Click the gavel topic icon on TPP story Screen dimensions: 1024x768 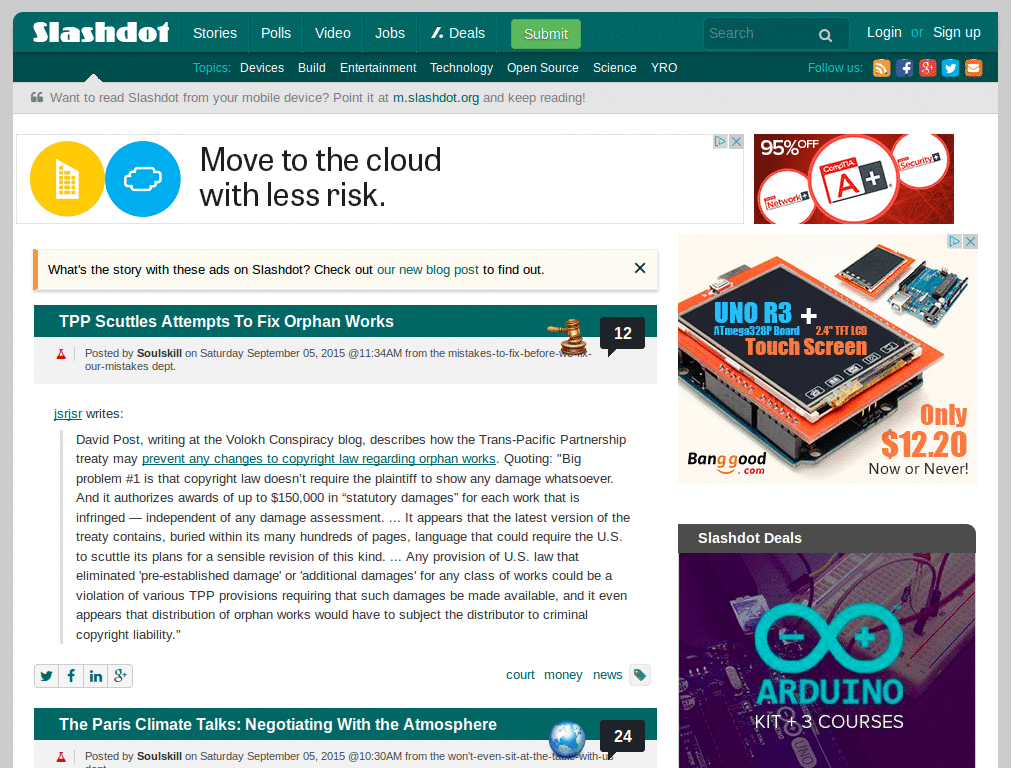coord(567,336)
